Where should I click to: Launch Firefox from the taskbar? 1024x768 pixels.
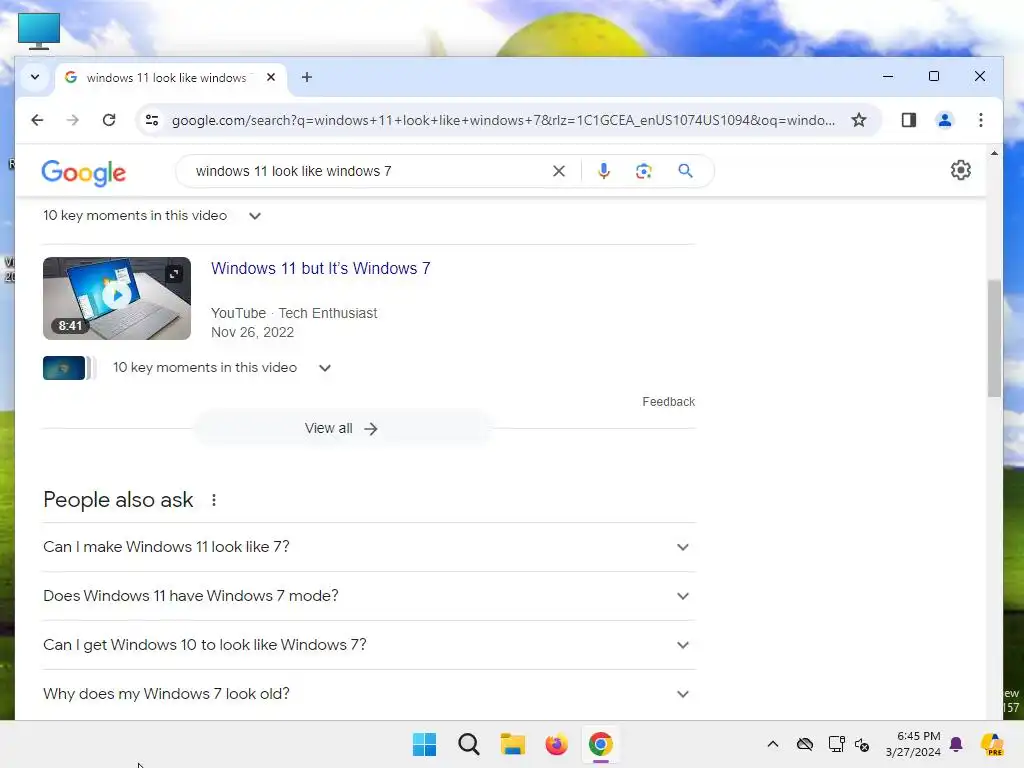point(556,744)
